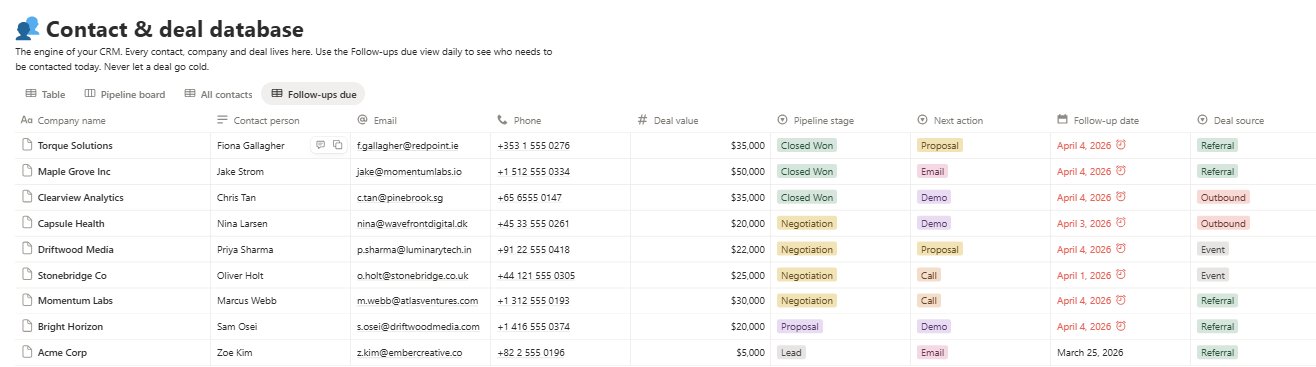
Task: Click the Lead stage tag for Acme Corp
Action: [x=791, y=352]
